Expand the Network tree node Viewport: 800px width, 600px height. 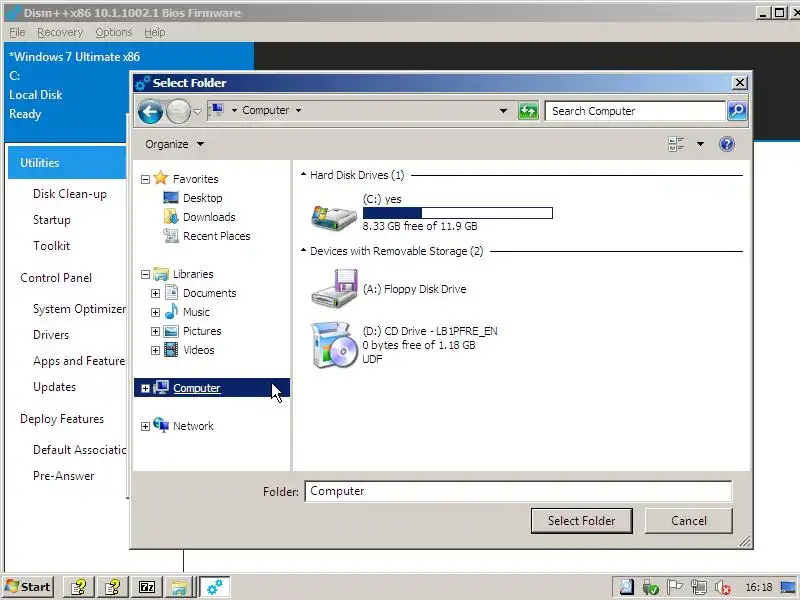click(145, 427)
